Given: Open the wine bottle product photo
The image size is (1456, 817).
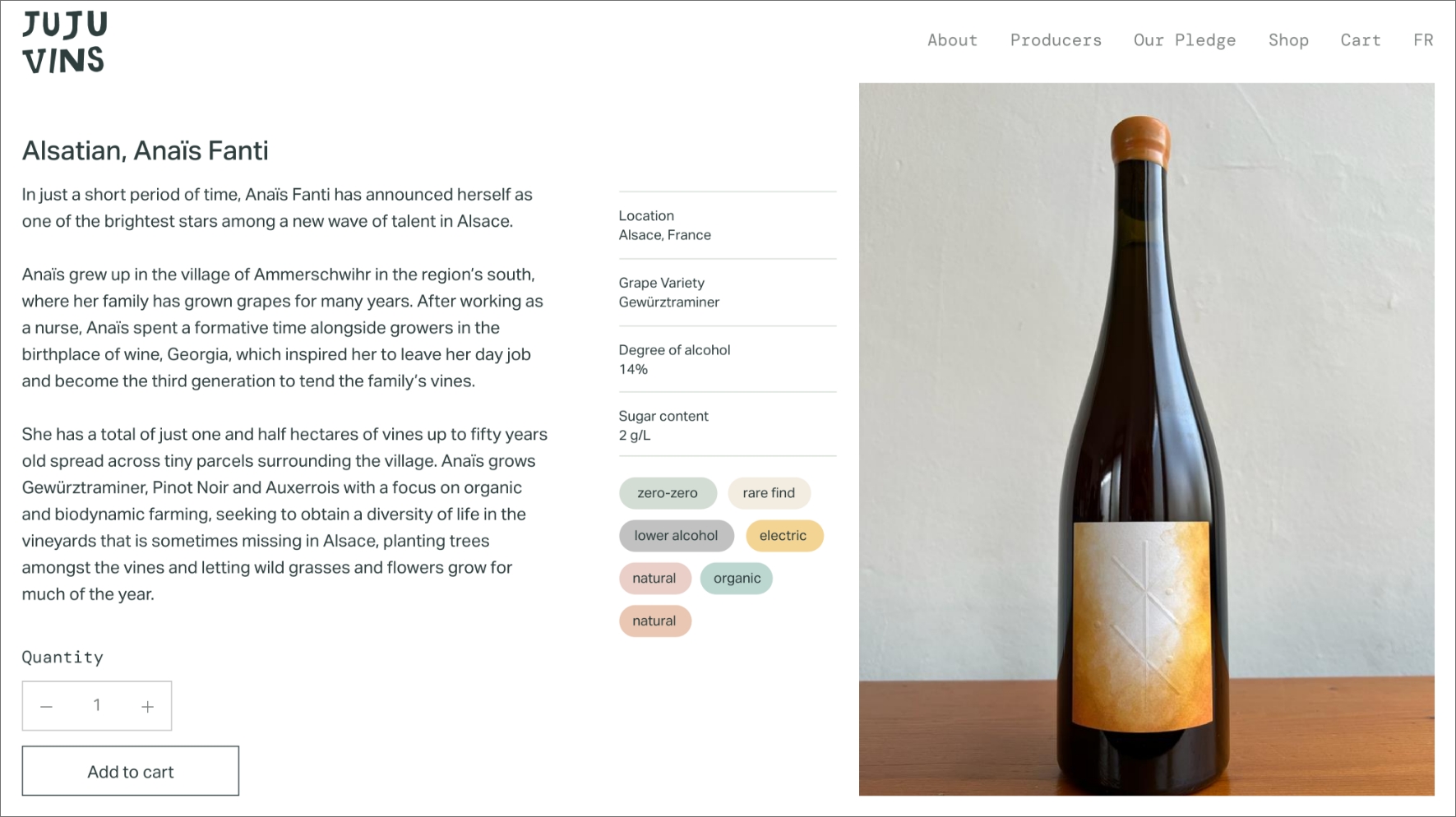Looking at the screenshot, I should click(1146, 439).
